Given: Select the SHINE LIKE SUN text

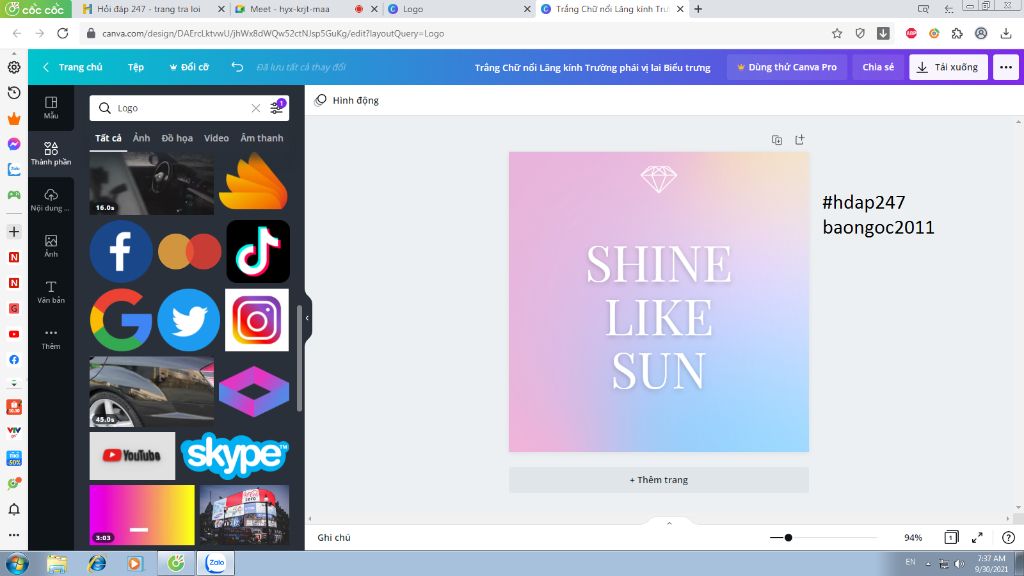Looking at the screenshot, I should [658, 317].
